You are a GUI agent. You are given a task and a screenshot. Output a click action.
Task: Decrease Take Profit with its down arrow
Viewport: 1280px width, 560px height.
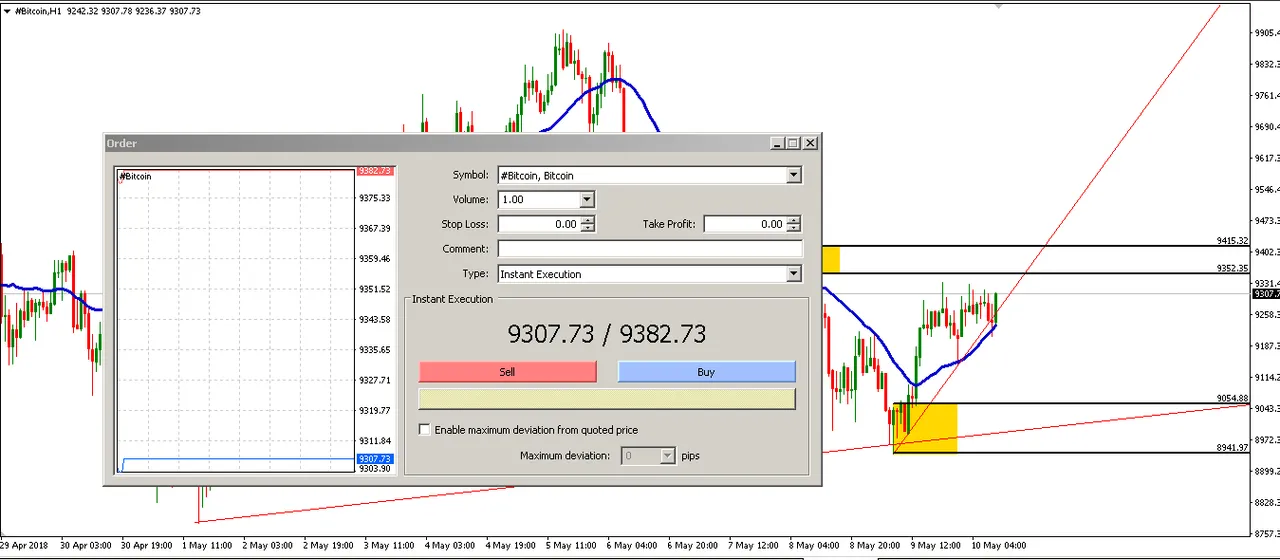coord(793,228)
